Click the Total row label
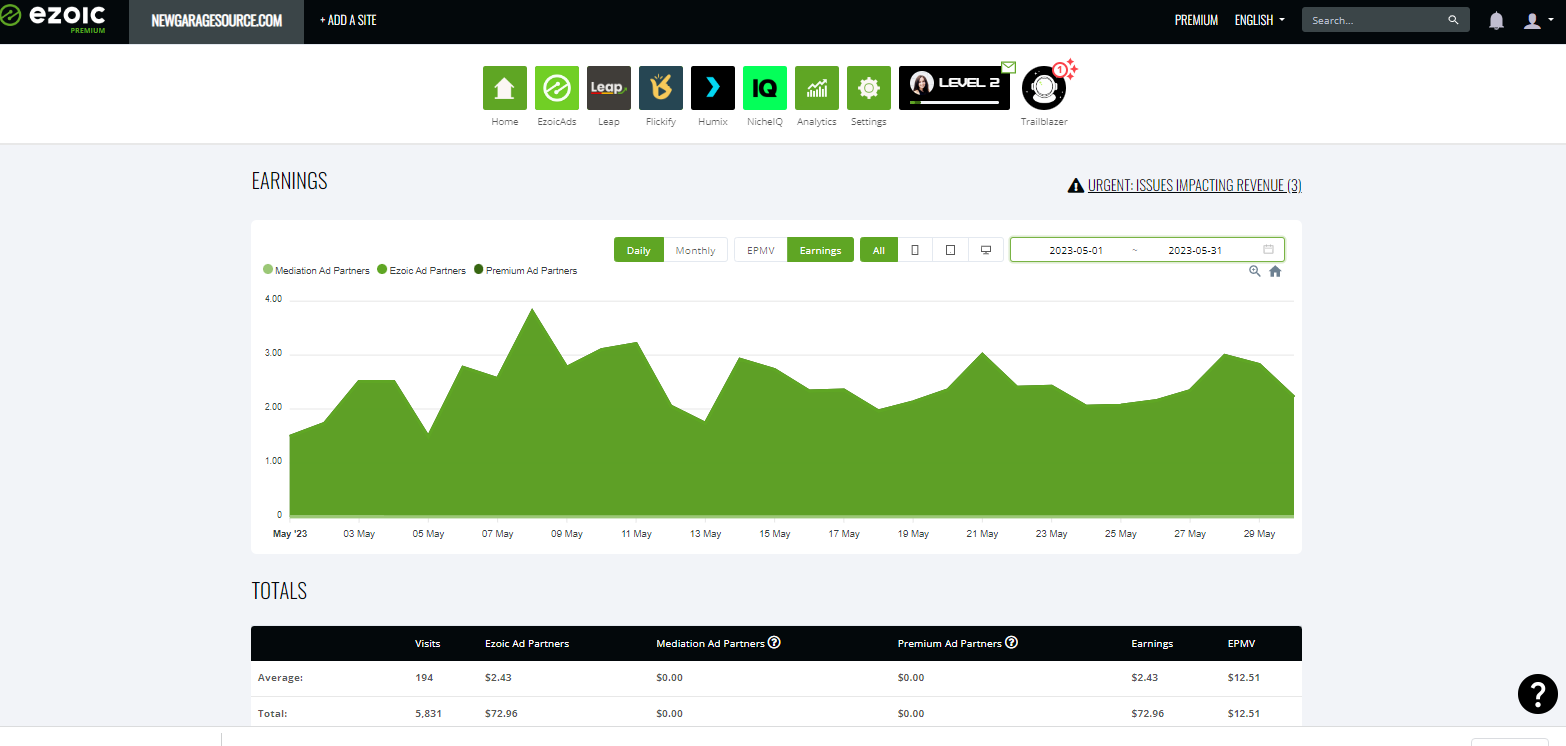The image size is (1566, 746). (x=272, y=714)
